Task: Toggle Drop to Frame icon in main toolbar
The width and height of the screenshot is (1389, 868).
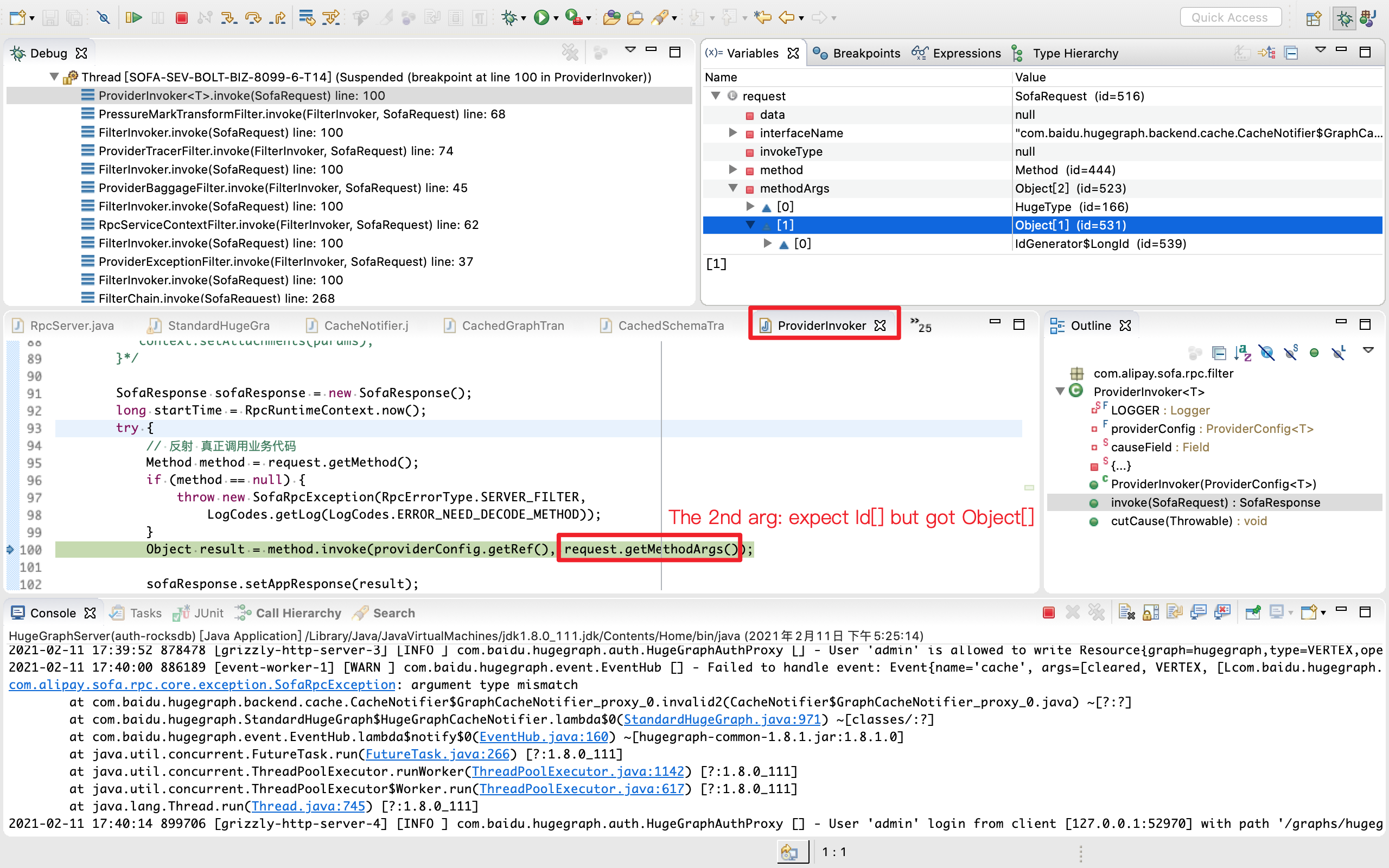Action: tap(307, 18)
